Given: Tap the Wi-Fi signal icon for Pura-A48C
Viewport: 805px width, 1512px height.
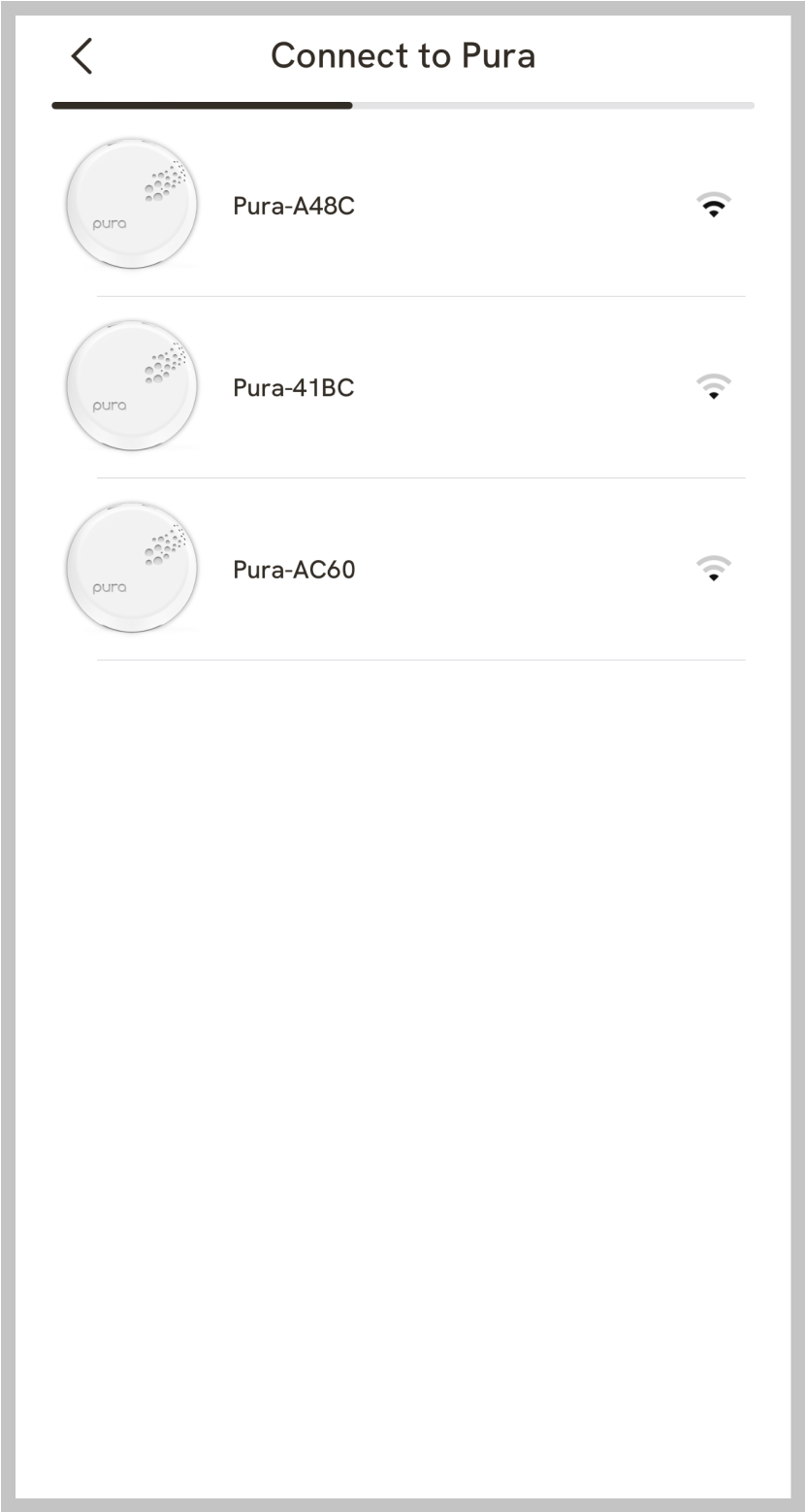Looking at the screenshot, I should click(x=714, y=206).
